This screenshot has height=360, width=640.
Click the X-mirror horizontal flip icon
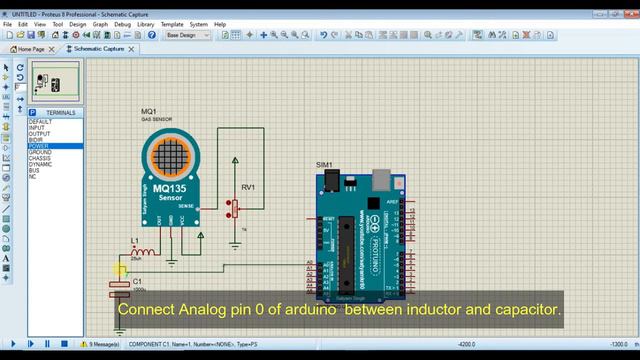click(x=20, y=99)
